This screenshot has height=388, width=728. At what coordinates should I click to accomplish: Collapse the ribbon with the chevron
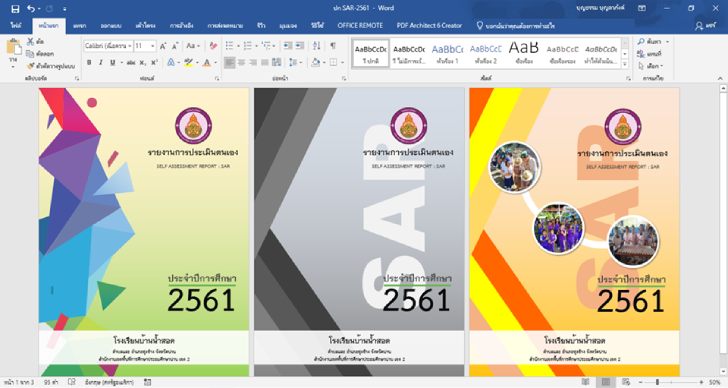720,78
